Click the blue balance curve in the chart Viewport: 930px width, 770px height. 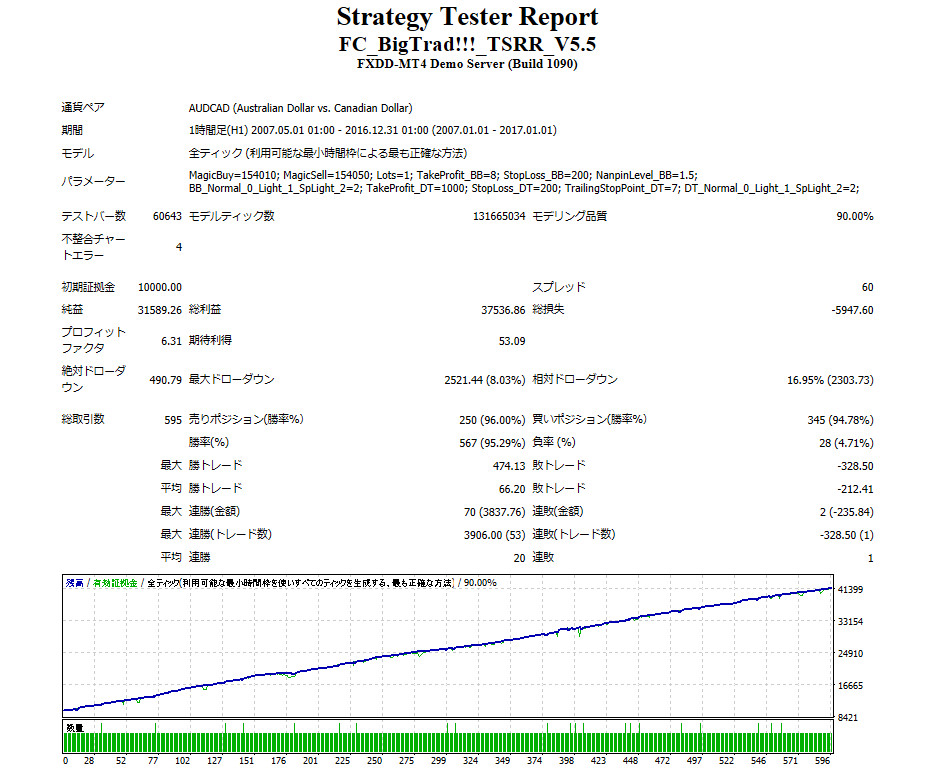tap(448, 649)
